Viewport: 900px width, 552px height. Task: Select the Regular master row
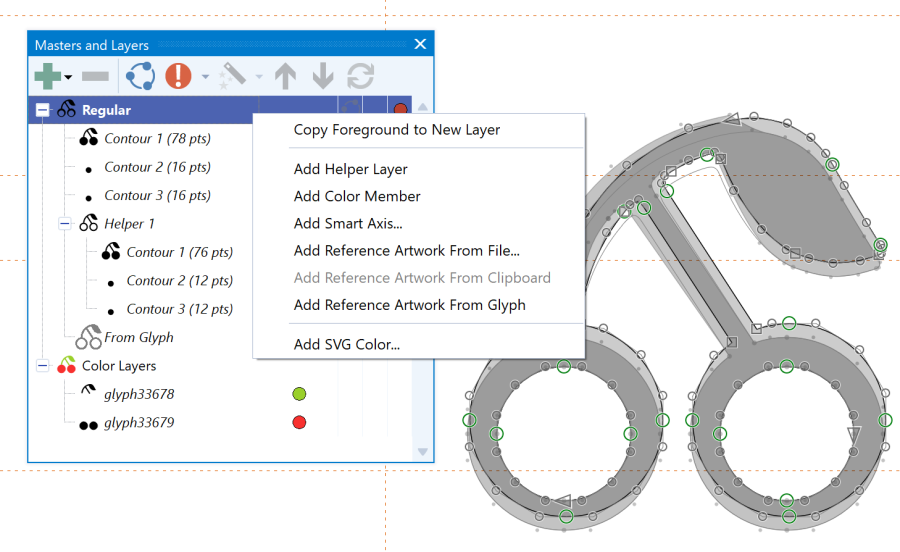point(220,110)
